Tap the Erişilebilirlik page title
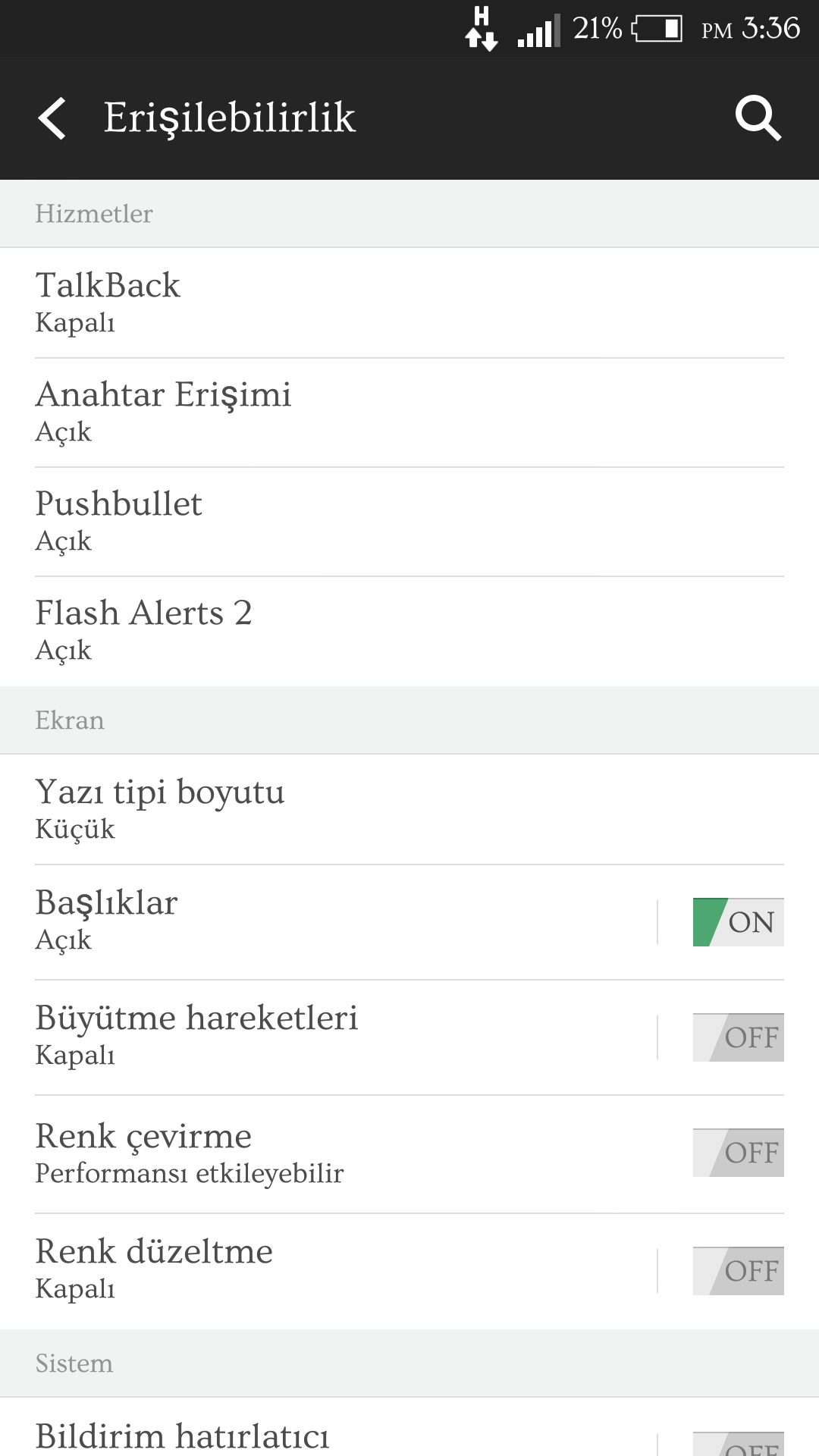819x1456 pixels. (x=229, y=118)
